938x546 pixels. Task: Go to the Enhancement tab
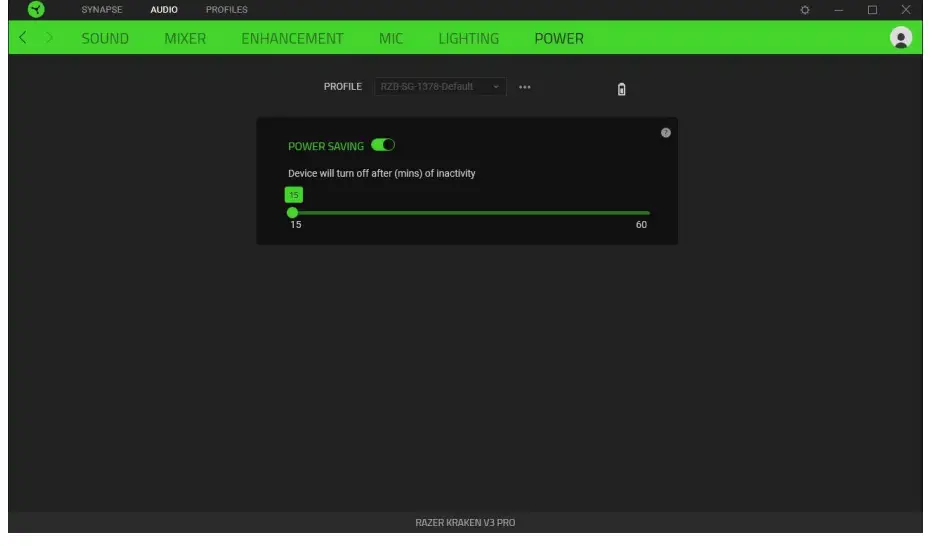point(293,38)
